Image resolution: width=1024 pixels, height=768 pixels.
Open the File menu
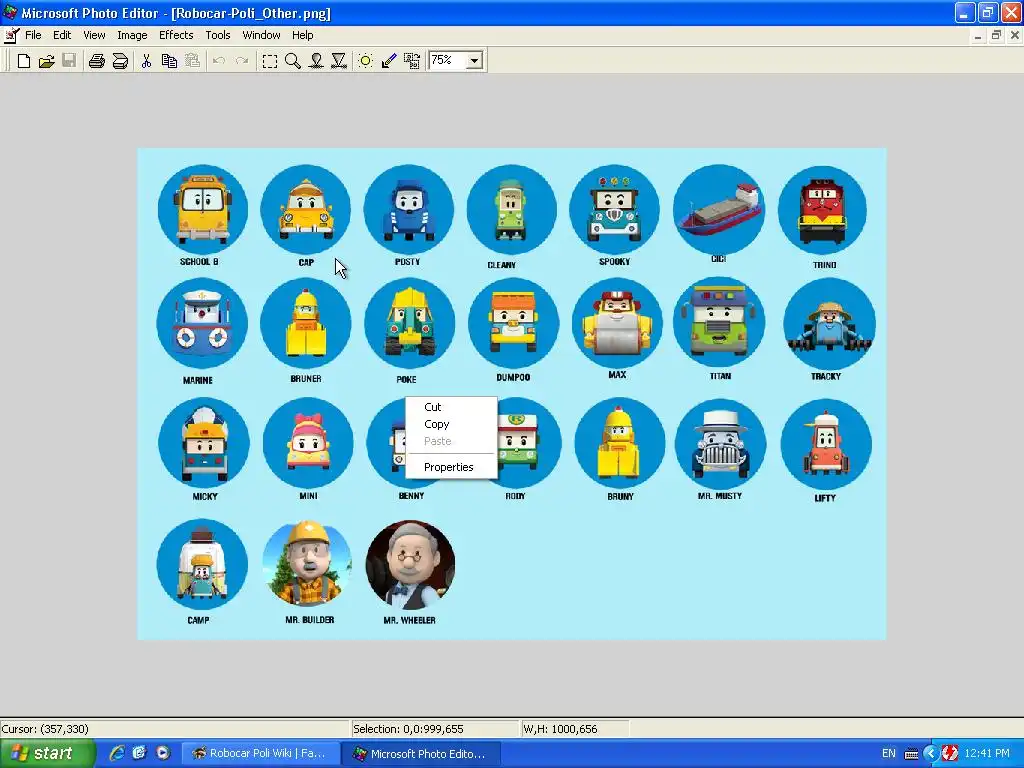pos(33,35)
